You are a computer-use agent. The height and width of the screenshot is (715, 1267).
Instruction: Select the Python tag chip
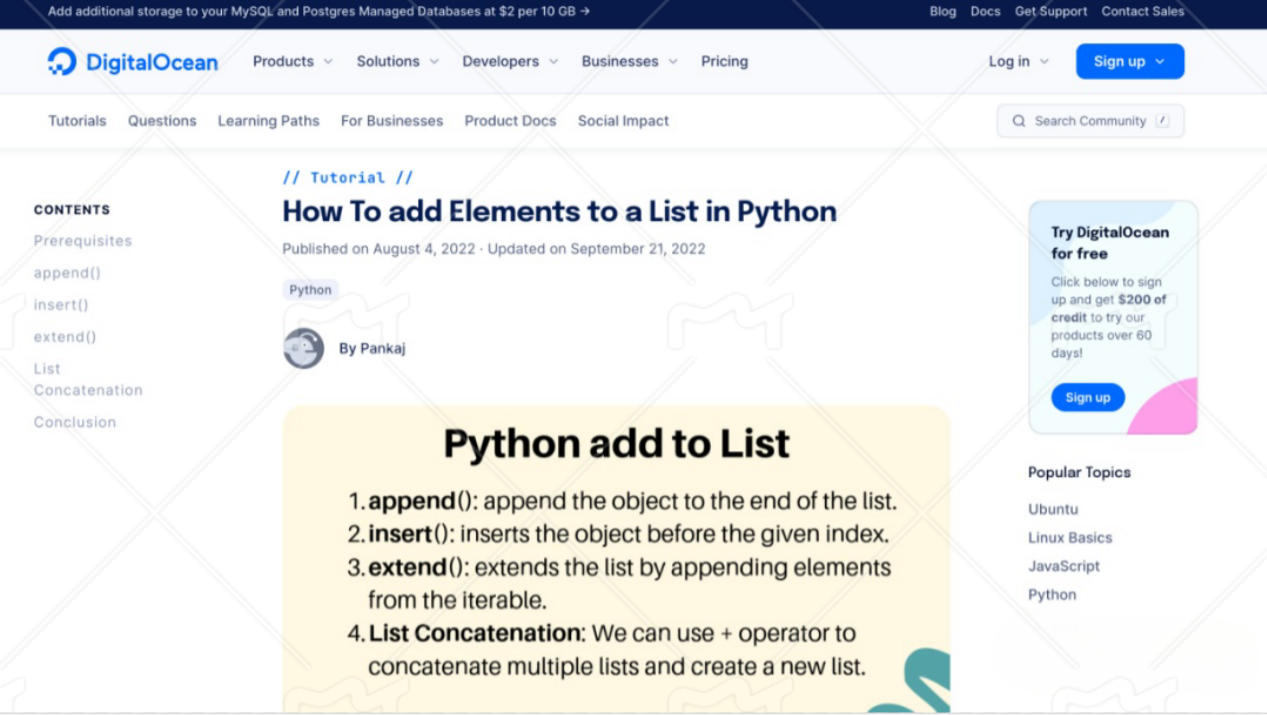click(310, 290)
